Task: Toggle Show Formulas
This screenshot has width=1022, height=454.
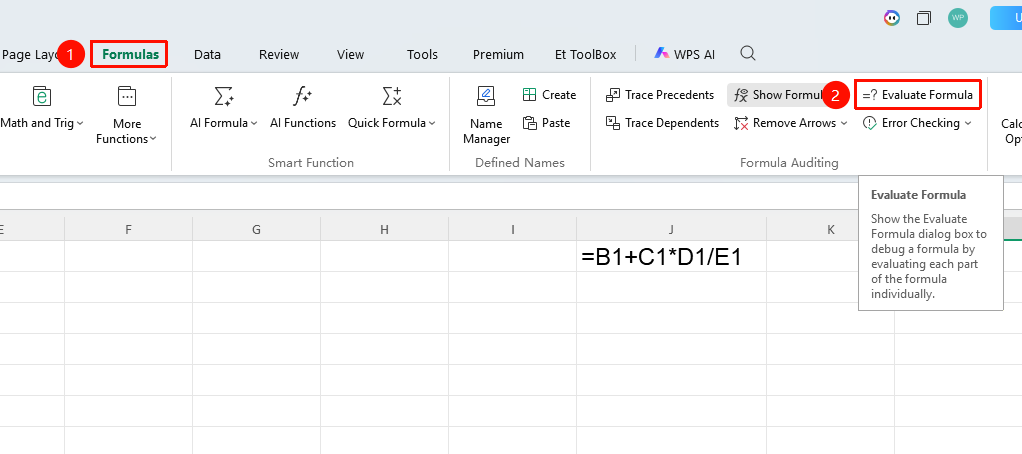Action: 777,95
